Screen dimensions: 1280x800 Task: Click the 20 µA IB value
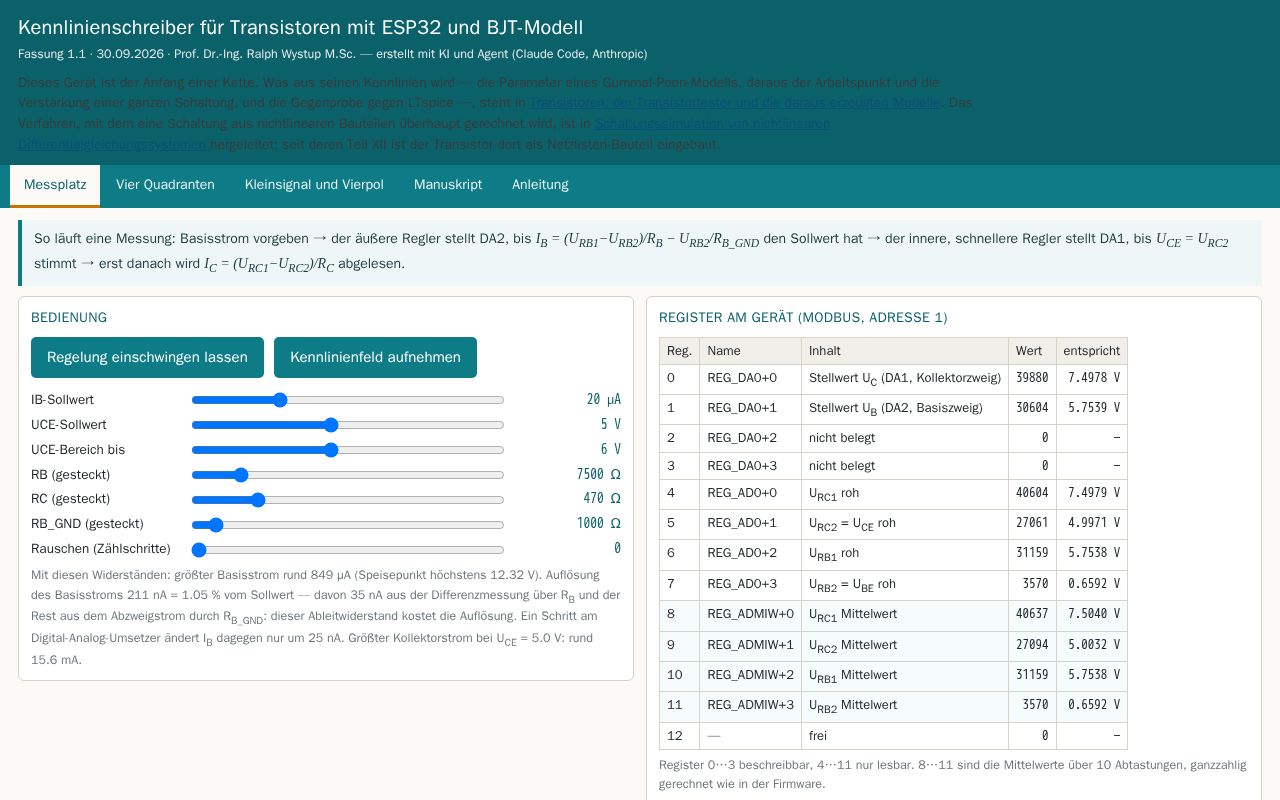[604, 400]
